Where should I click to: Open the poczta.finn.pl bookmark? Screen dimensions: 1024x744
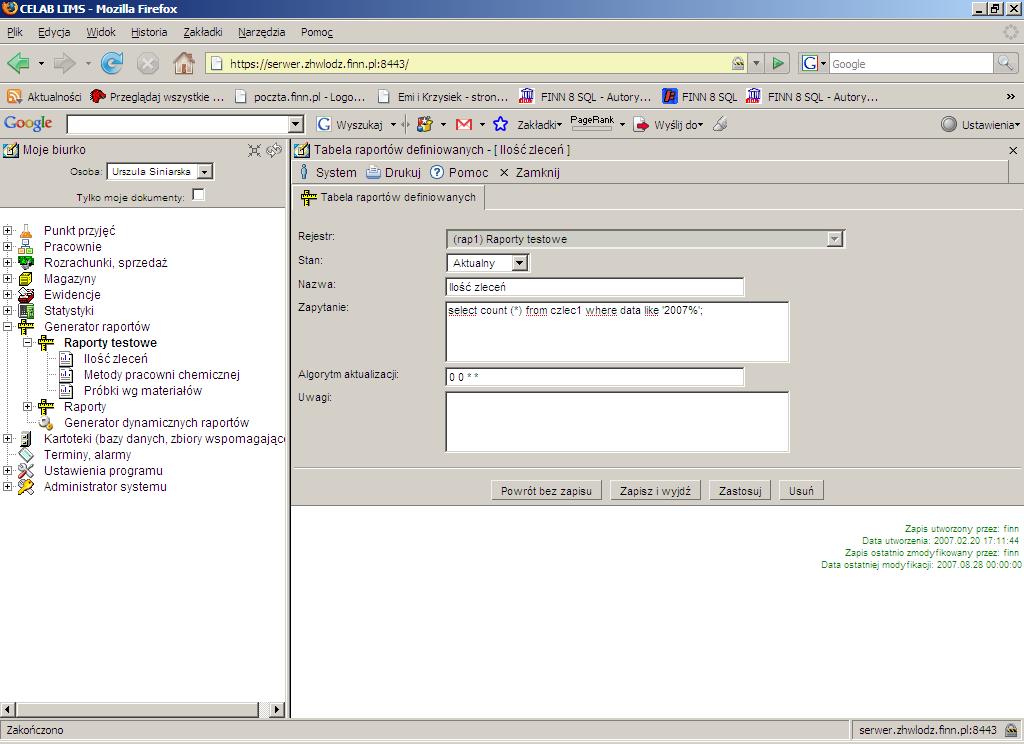tap(300, 97)
